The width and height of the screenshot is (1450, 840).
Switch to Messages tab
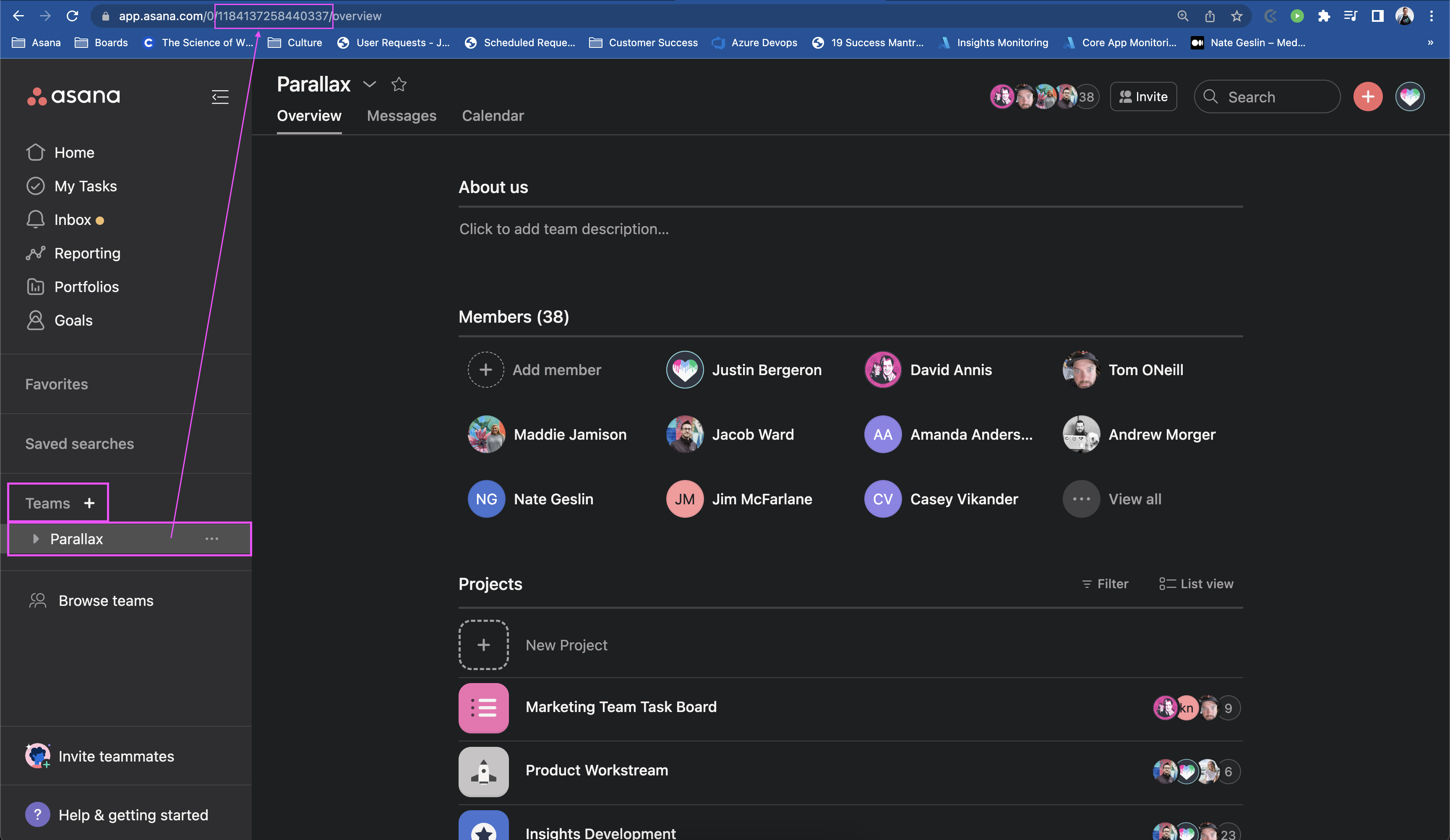[402, 116]
